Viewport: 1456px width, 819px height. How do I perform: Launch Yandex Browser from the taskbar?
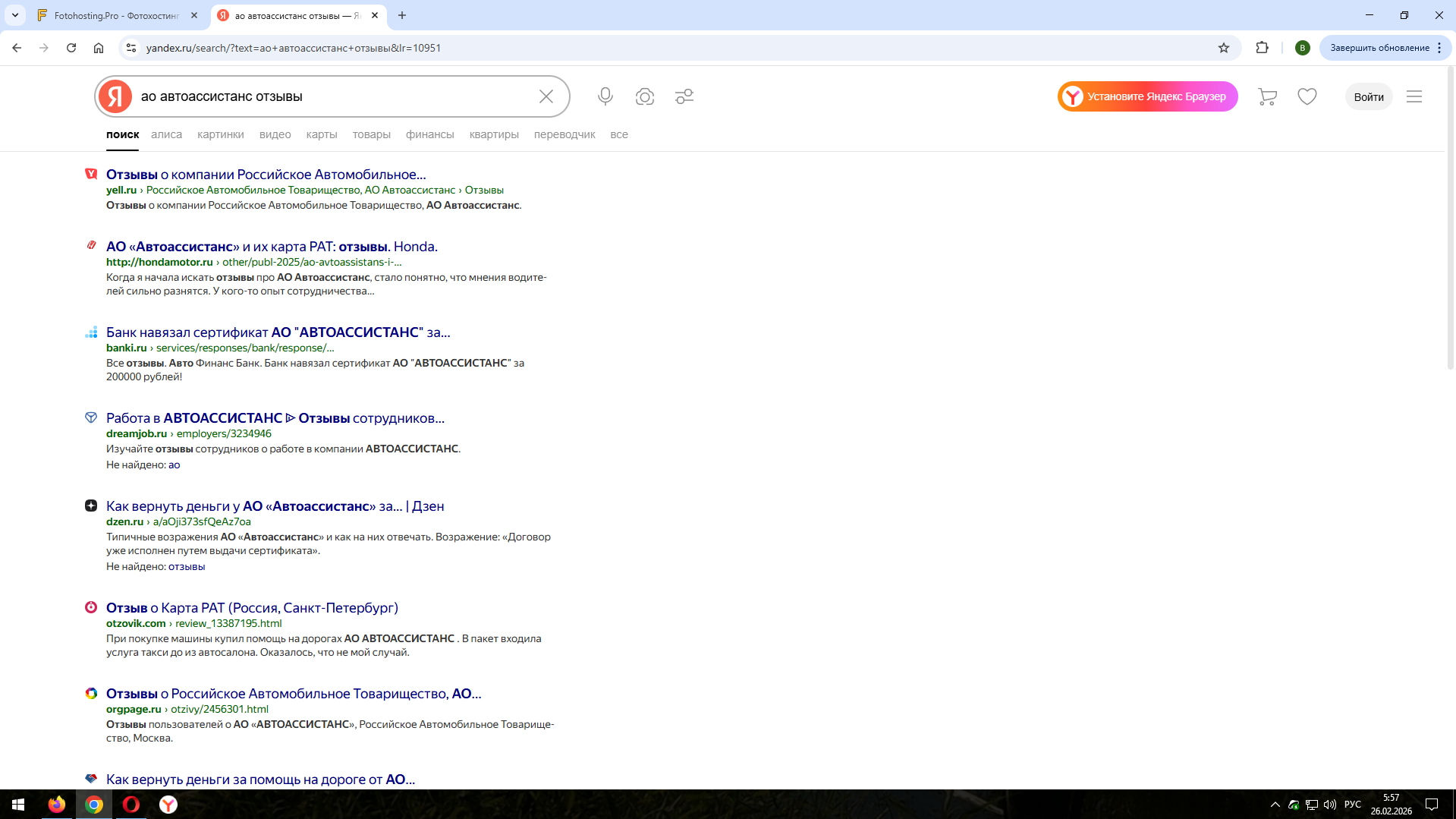(x=168, y=805)
